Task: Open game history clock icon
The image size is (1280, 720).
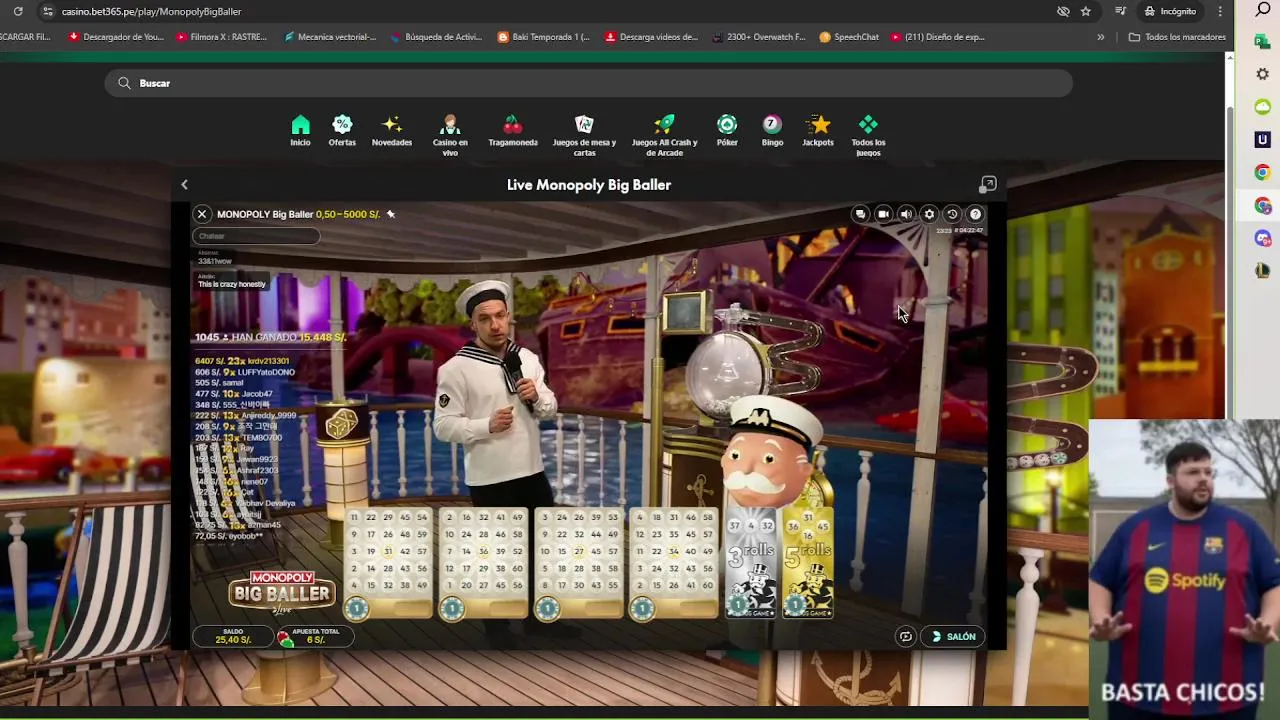Action: pyautogui.click(x=952, y=214)
